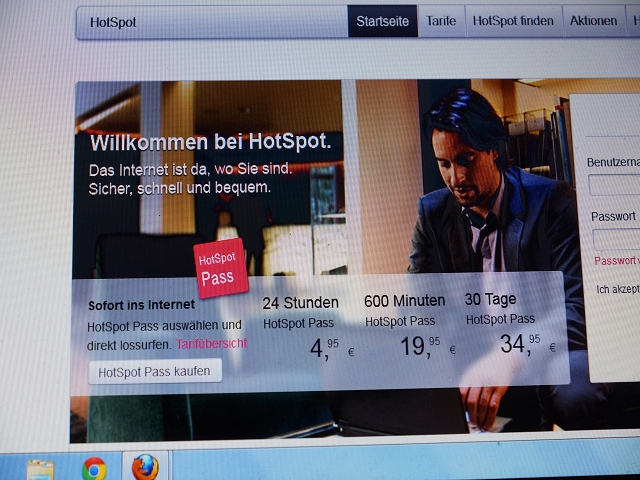This screenshot has height=480, width=640.
Task: Switch to HotSpot finden tab
Action: [512, 21]
